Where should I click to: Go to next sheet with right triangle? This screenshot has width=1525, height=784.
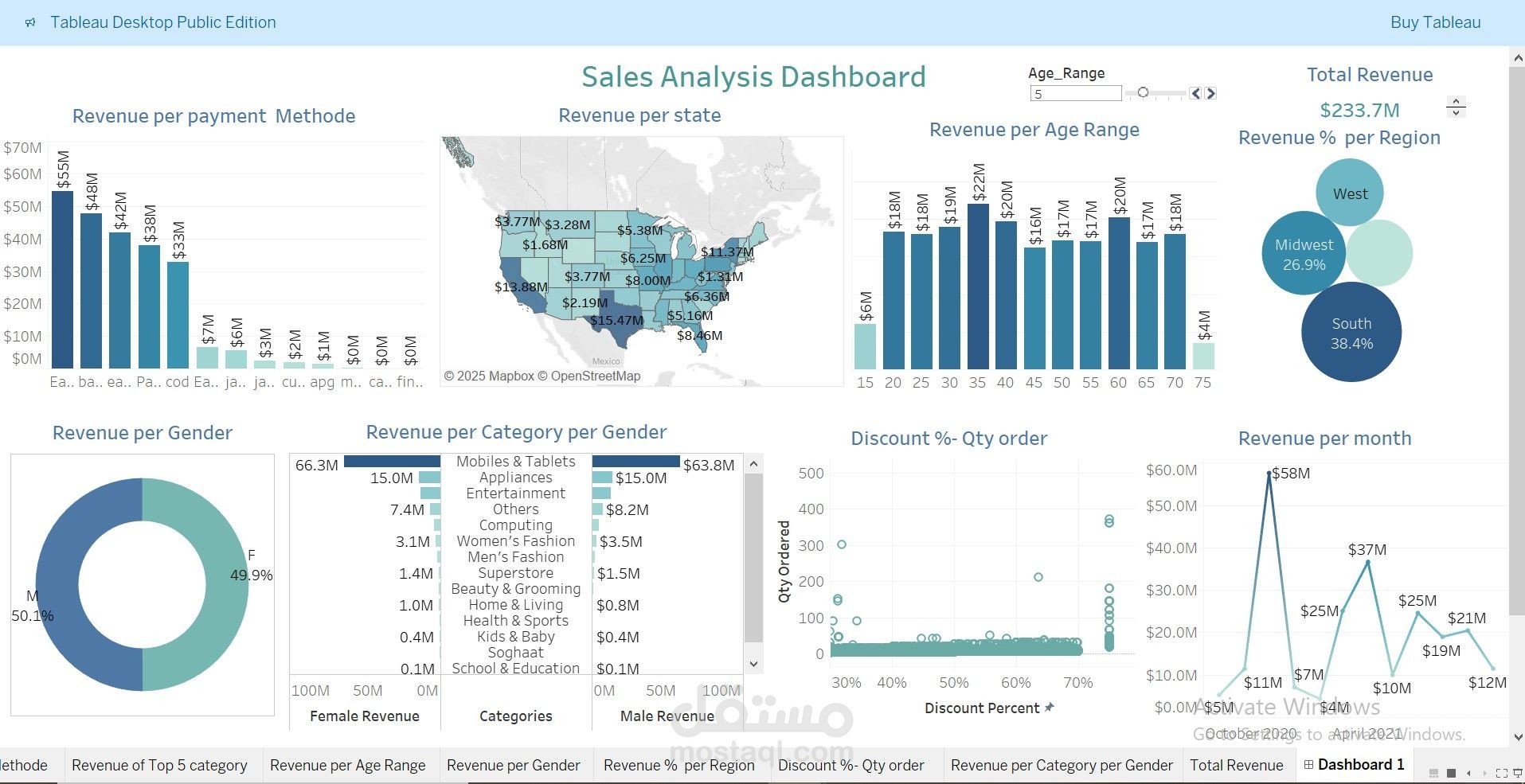tap(1484, 773)
